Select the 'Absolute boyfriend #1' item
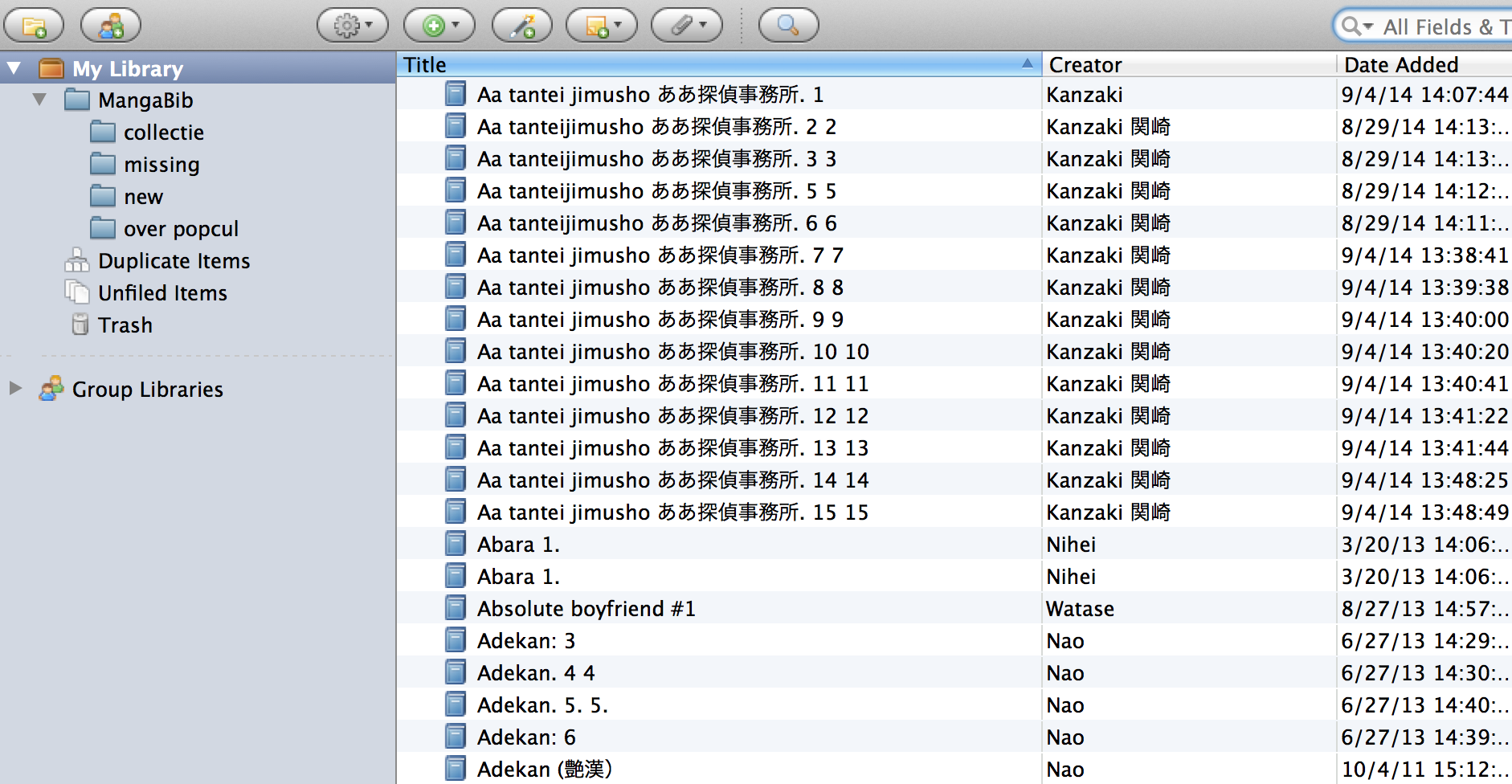 click(x=586, y=609)
